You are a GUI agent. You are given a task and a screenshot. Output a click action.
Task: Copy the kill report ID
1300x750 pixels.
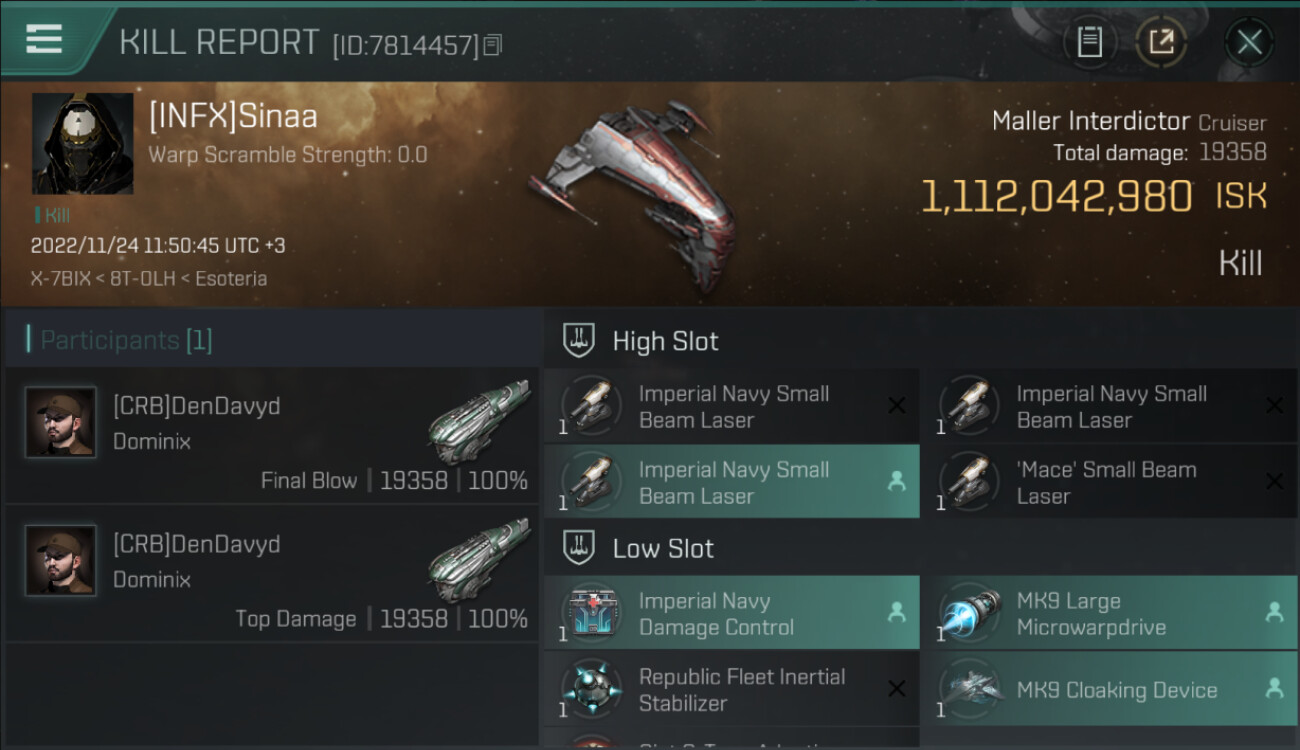tap(492, 45)
